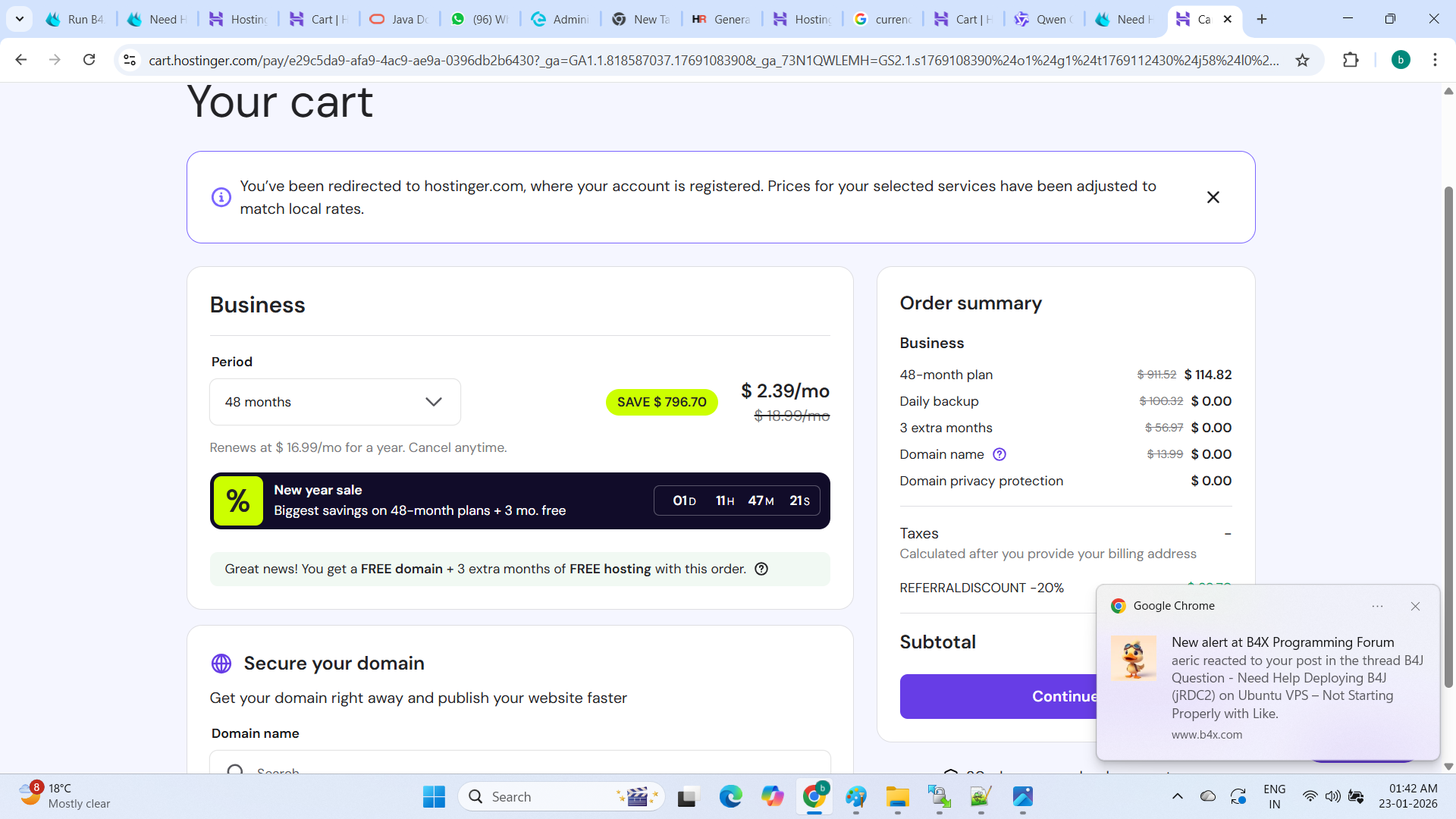Open File Explorer from taskbar
The image size is (1456, 819).
(x=897, y=796)
